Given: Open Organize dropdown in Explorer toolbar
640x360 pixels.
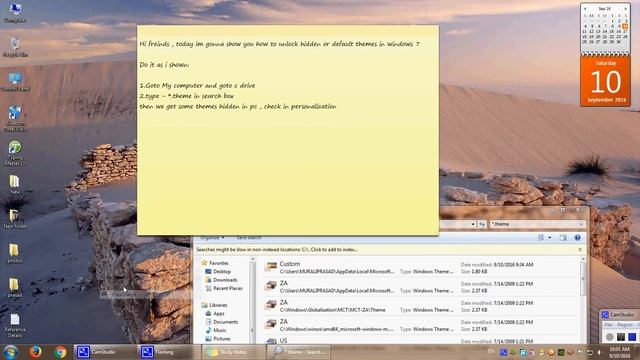Looking at the screenshot, I should coord(212,237).
